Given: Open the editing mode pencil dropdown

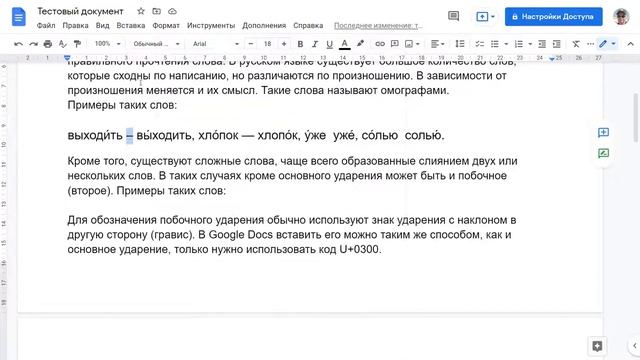Looking at the screenshot, I should pos(607,44).
